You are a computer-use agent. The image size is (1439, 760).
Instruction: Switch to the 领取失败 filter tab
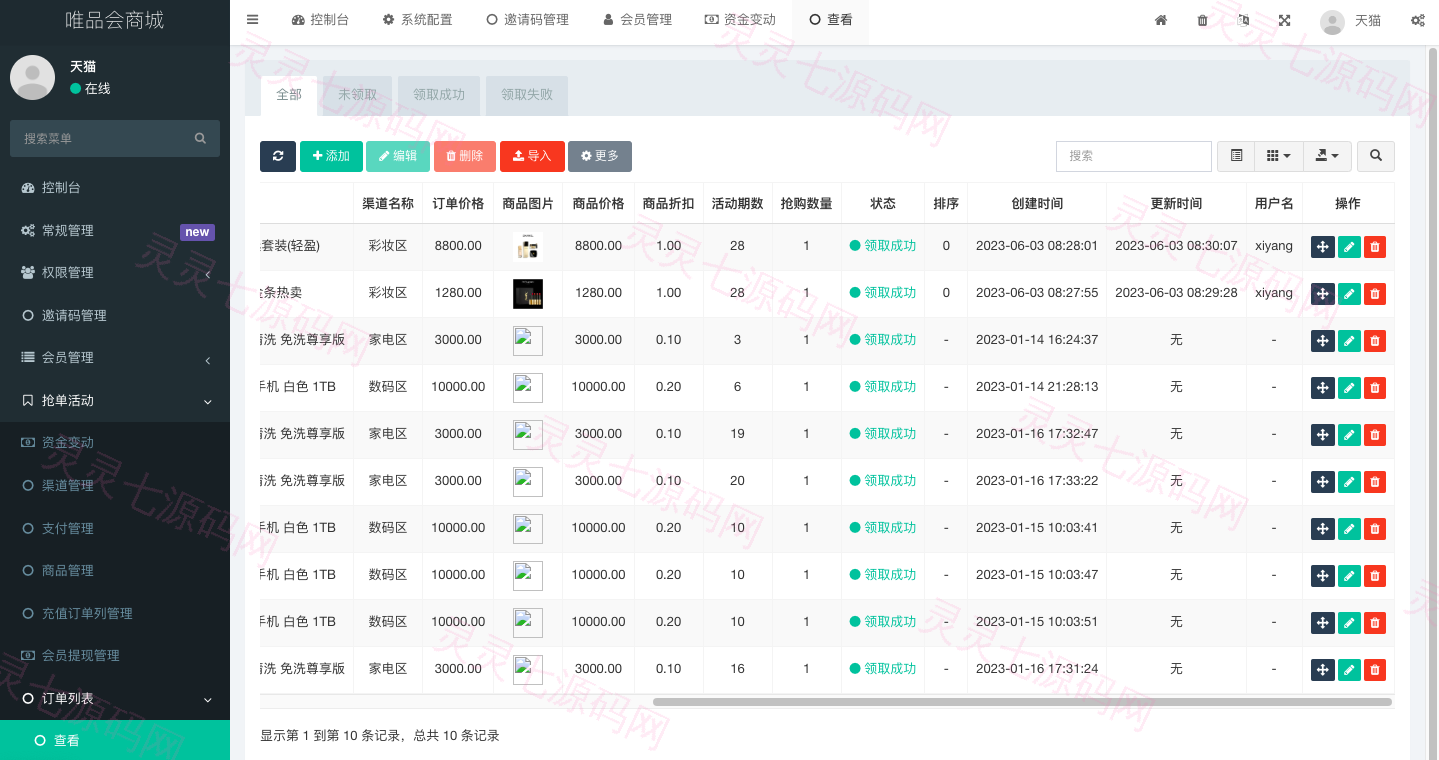(527, 95)
